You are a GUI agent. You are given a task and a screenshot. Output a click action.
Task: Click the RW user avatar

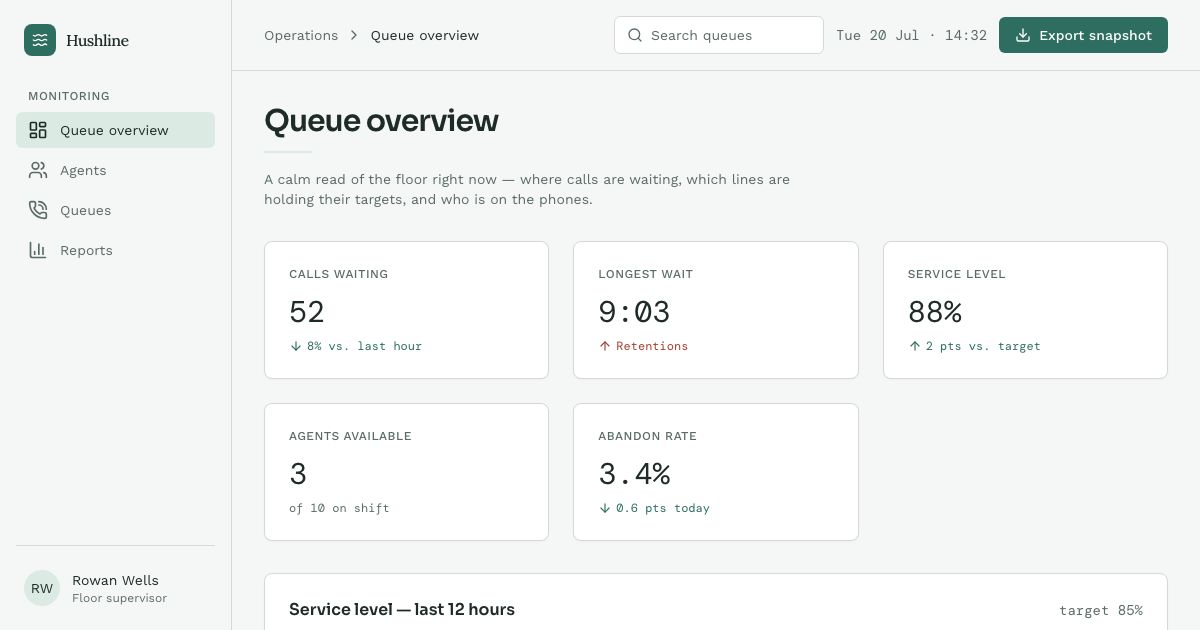click(42, 588)
